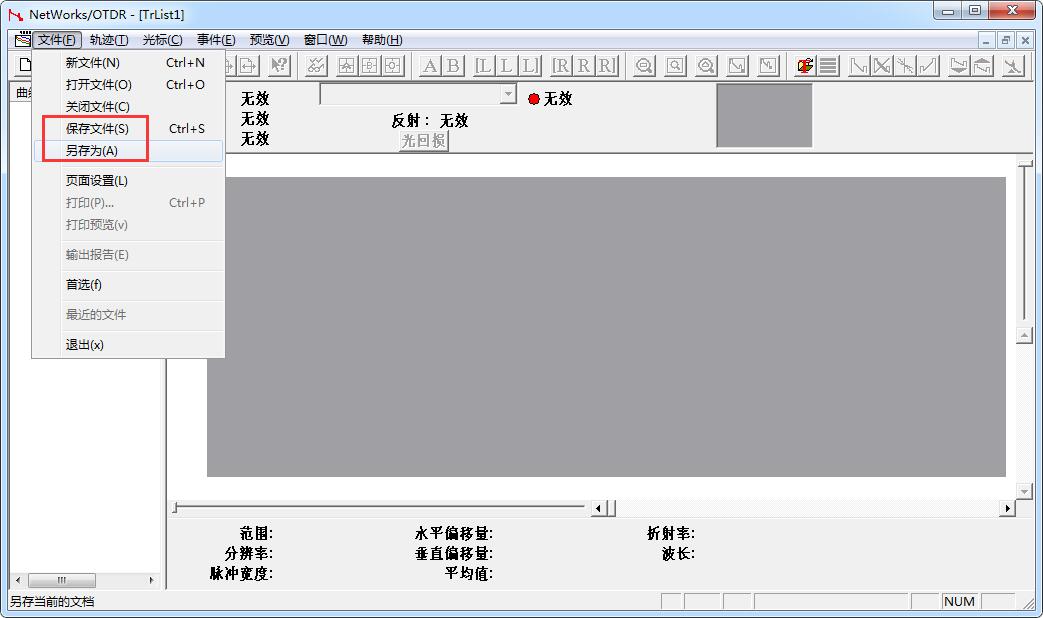1043x618 pixels.
Task: Click 退出(x) to exit the application
Action: pyautogui.click(x=85, y=345)
